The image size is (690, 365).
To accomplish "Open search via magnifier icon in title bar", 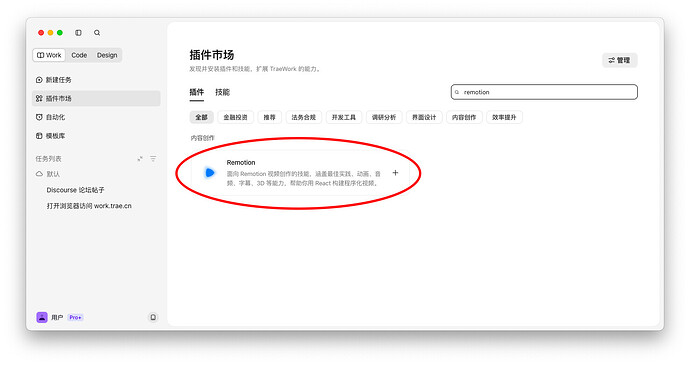I will point(97,33).
